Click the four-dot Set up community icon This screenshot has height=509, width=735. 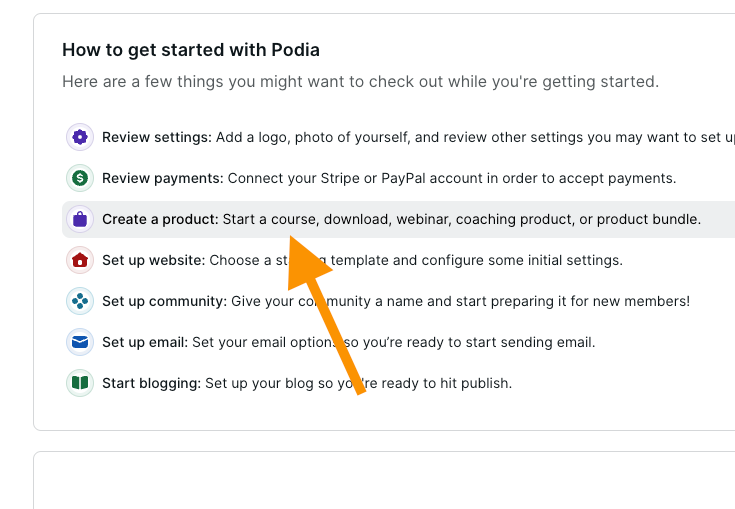click(x=80, y=301)
